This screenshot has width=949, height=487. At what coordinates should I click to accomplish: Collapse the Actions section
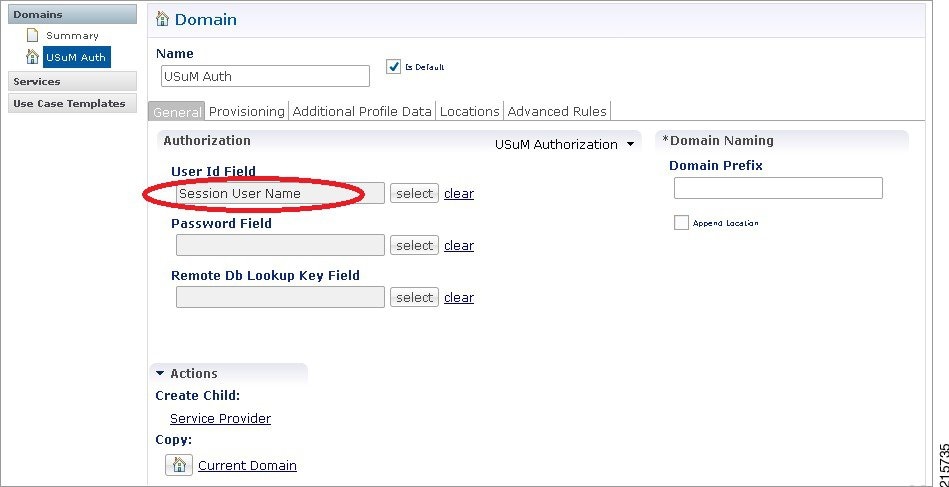click(x=160, y=373)
